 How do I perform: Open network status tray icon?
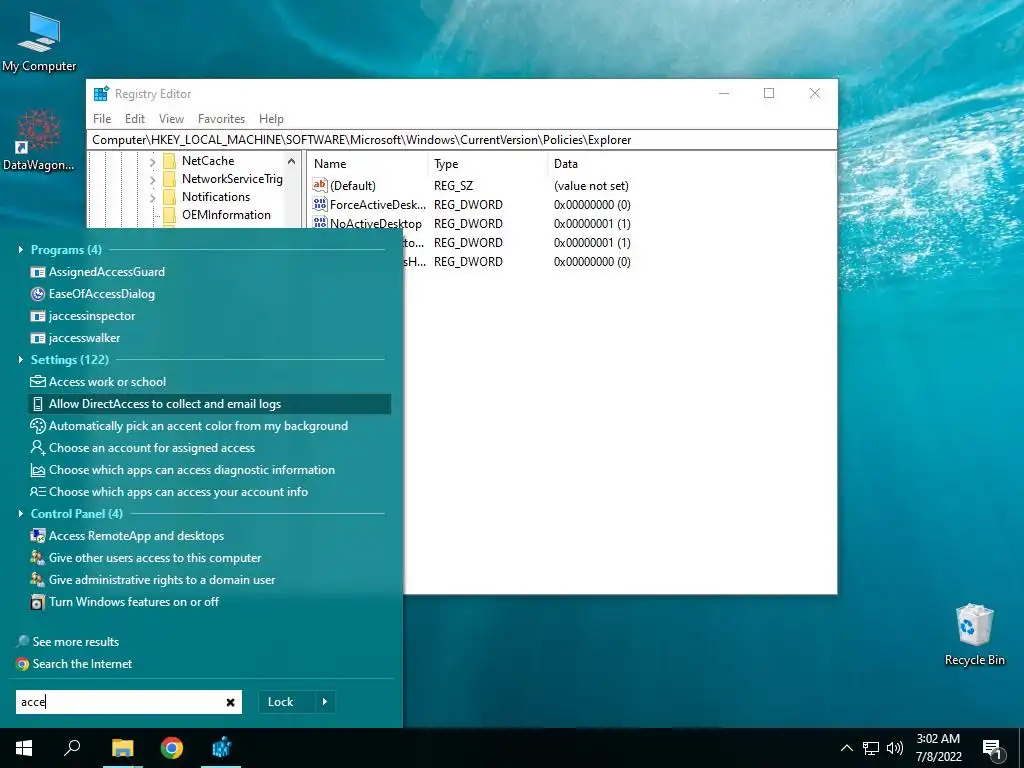pos(871,748)
